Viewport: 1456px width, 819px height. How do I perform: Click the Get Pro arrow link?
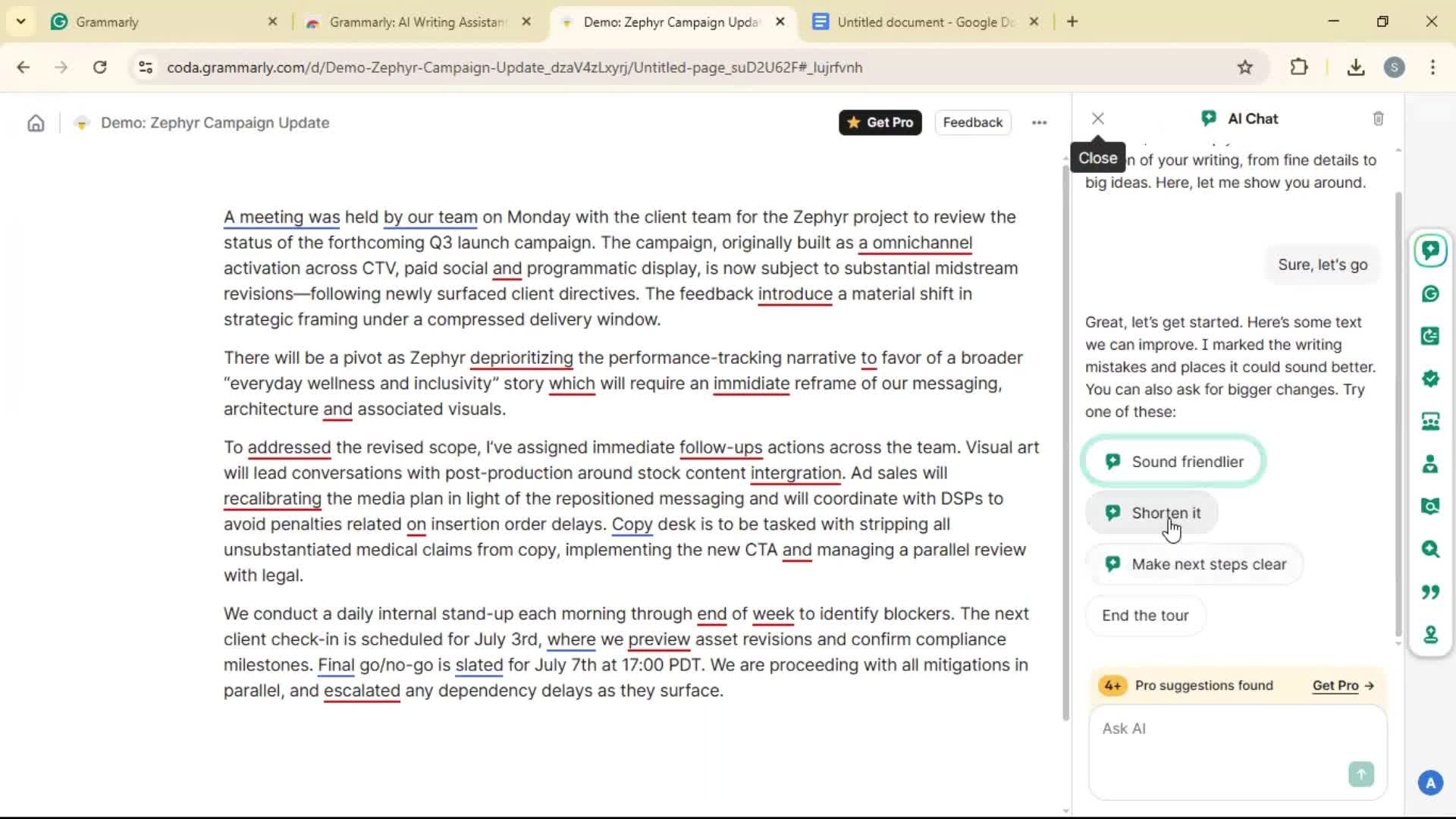pos(1343,686)
